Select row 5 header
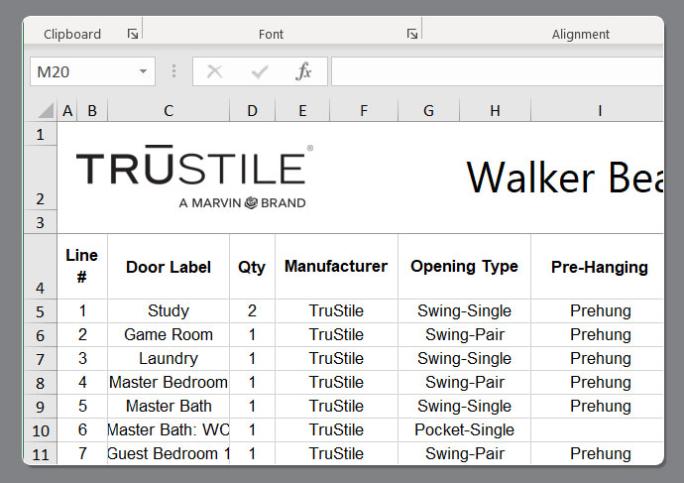 tap(40, 311)
